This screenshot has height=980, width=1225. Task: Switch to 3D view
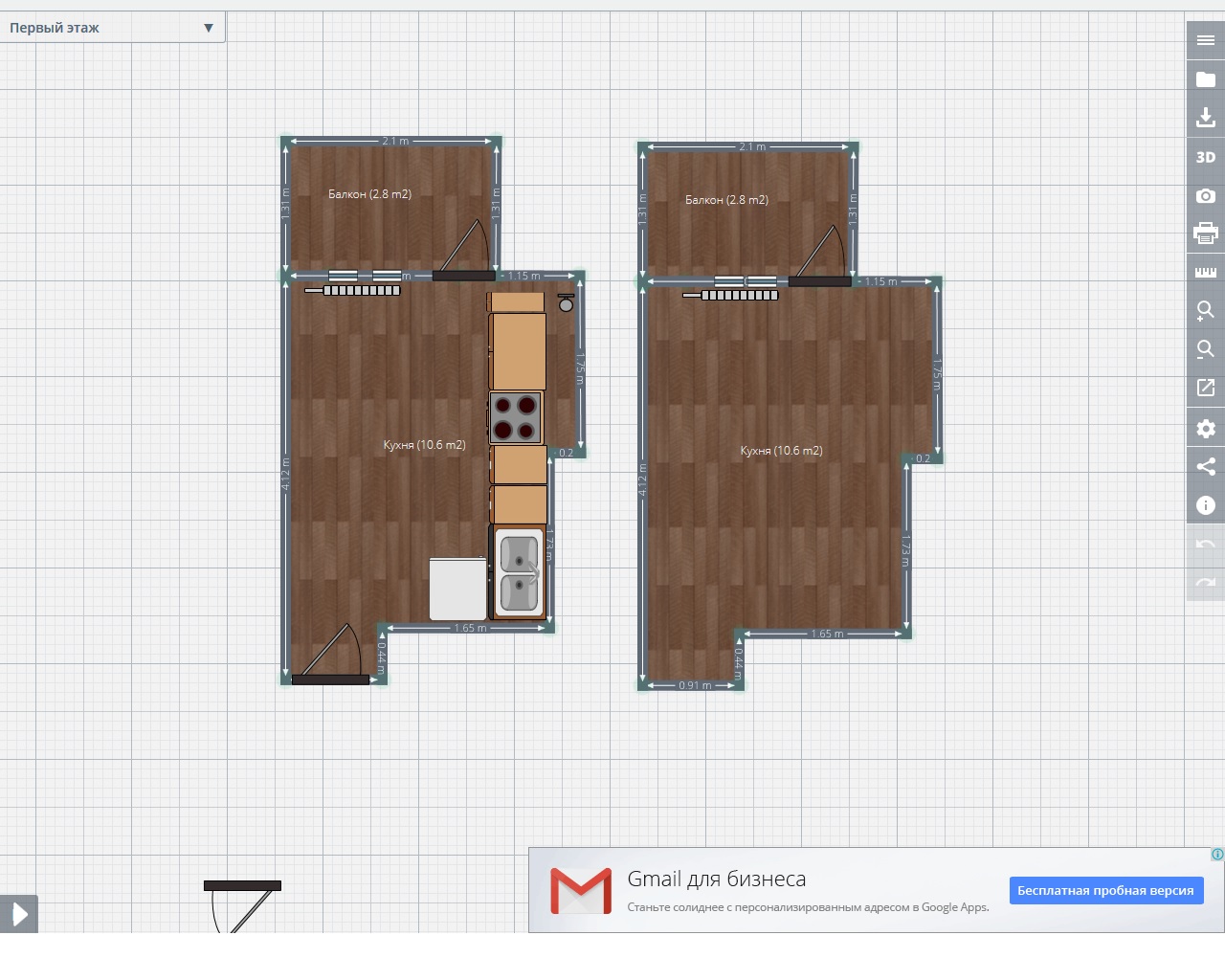(x=1206, y=157)
